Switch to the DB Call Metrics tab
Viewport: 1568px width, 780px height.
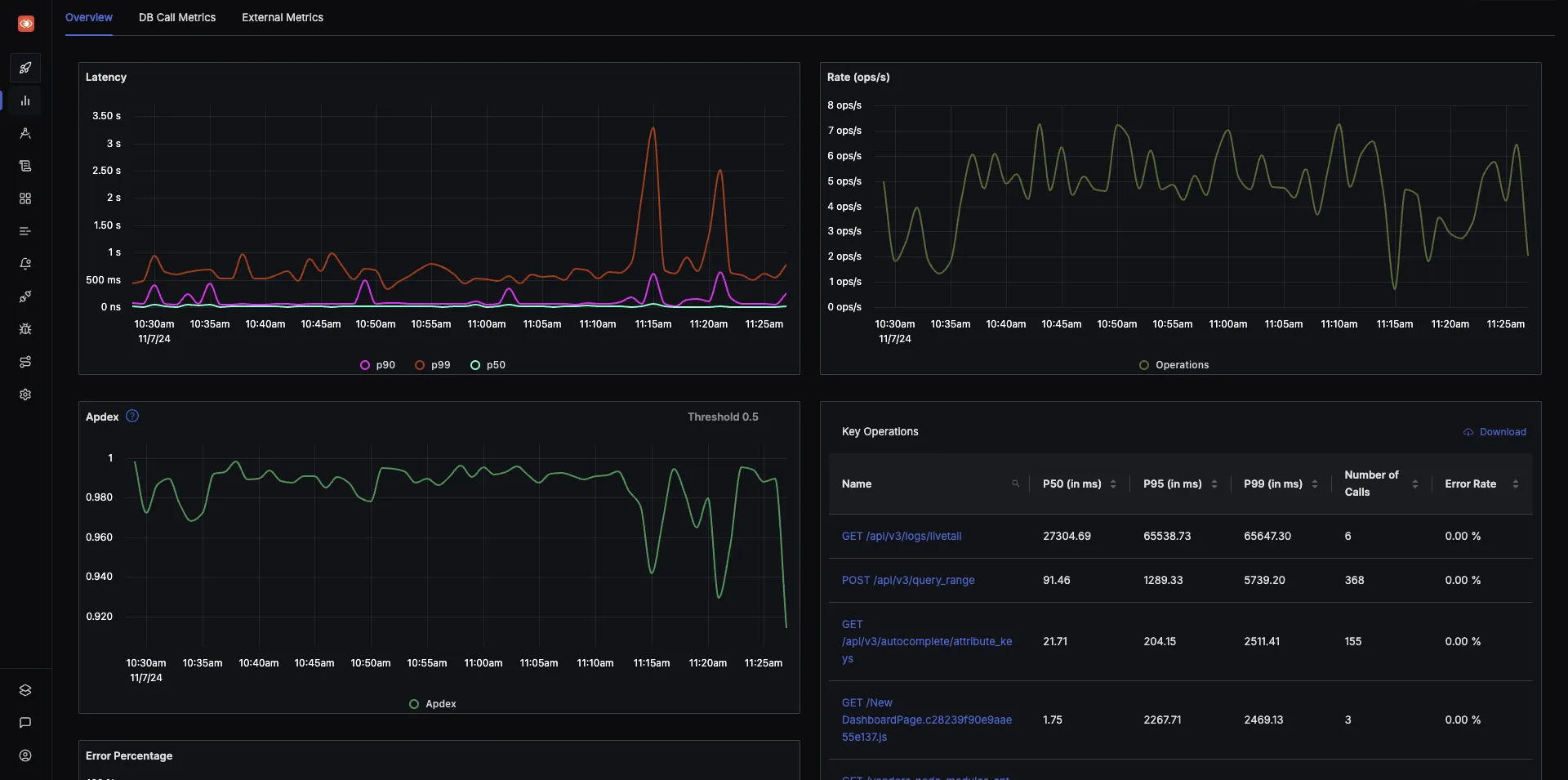[x=176, y=17]
